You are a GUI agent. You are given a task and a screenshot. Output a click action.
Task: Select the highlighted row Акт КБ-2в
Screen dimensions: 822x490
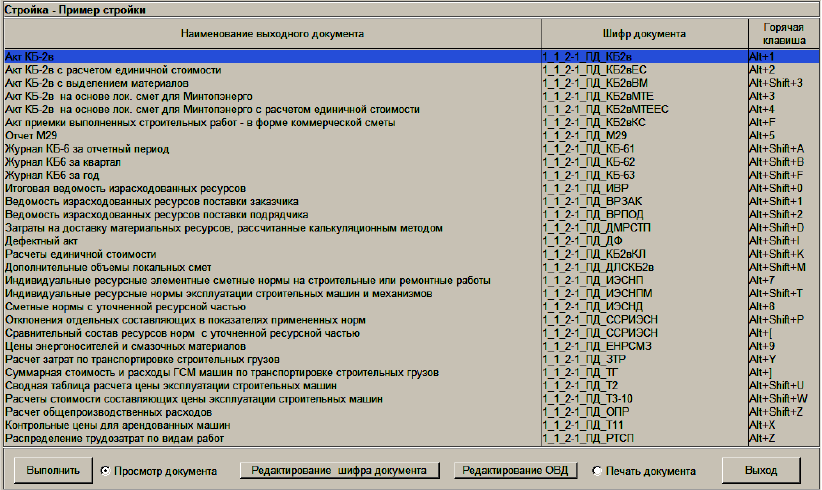click(412, 57)
